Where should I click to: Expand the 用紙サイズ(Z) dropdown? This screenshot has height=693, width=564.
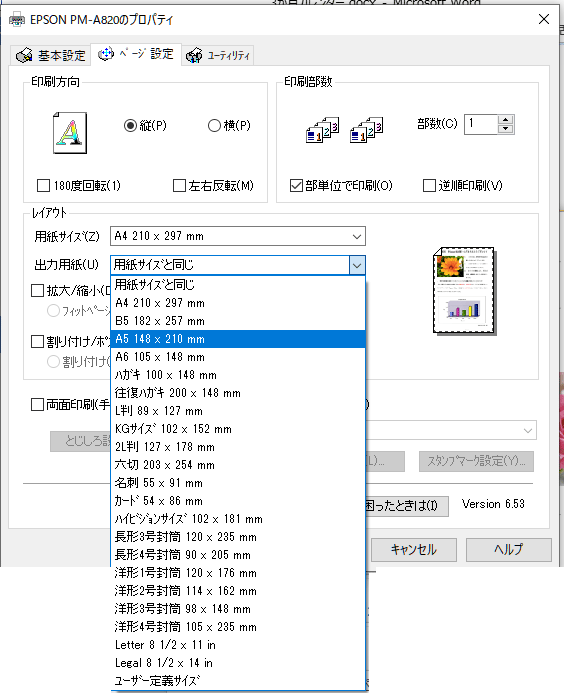(238, 236)
